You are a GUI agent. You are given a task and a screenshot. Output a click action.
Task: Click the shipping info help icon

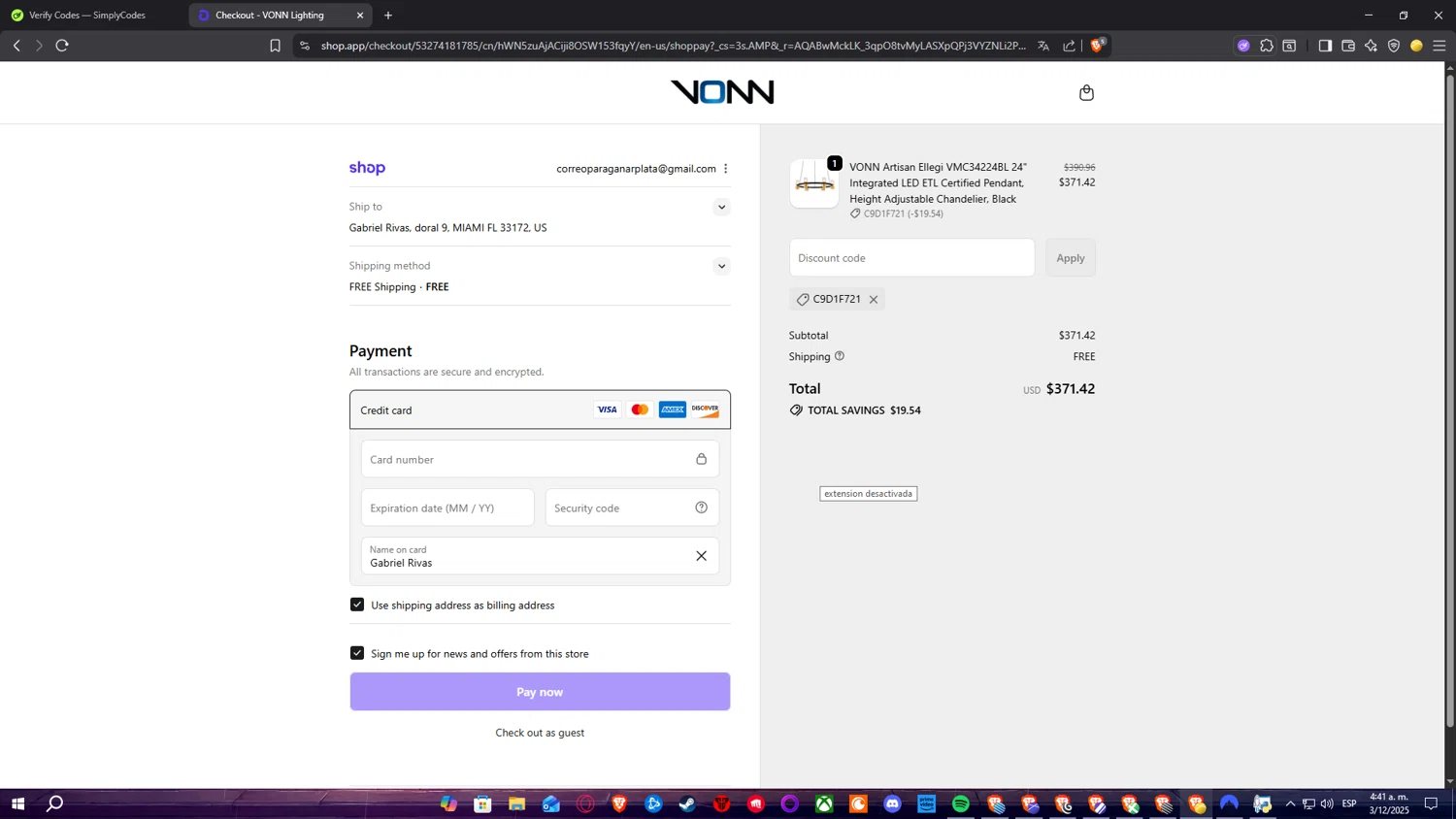[x=840, y=356]
